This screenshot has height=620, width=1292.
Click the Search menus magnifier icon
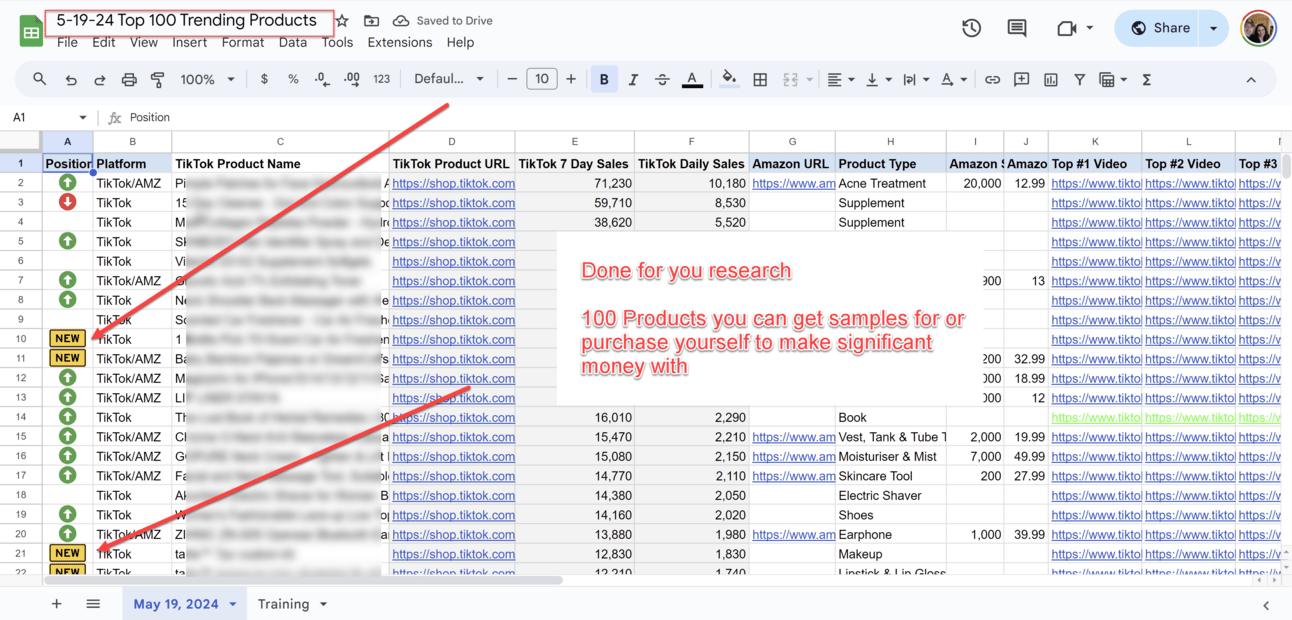click(x=39, y=79)
